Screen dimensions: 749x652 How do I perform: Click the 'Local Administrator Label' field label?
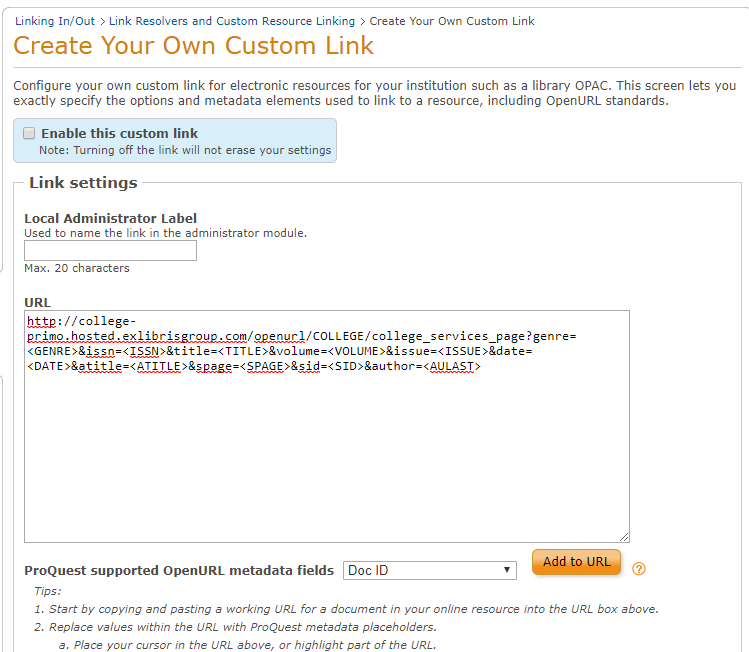coord(110,218)
